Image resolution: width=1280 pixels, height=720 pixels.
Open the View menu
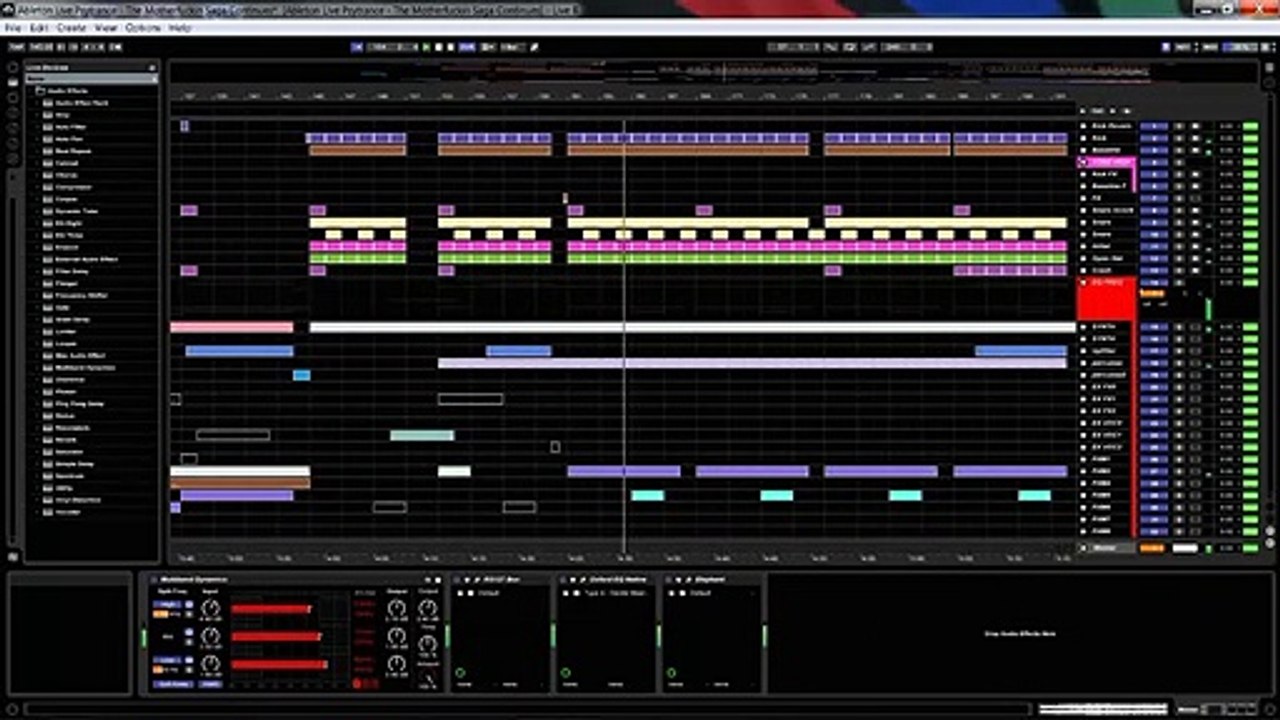tap(105, 28)
